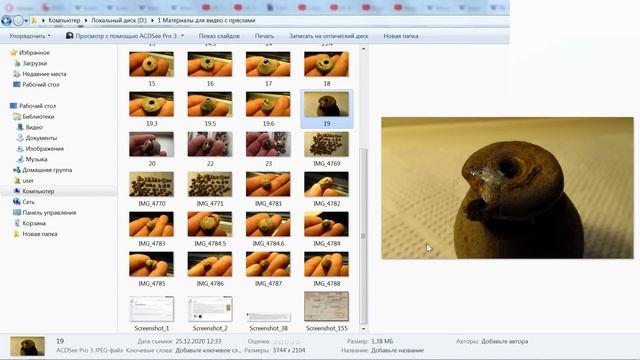Select the Screenshot_38 file
This screenshot has height=360, width=640.
point(268,317)
